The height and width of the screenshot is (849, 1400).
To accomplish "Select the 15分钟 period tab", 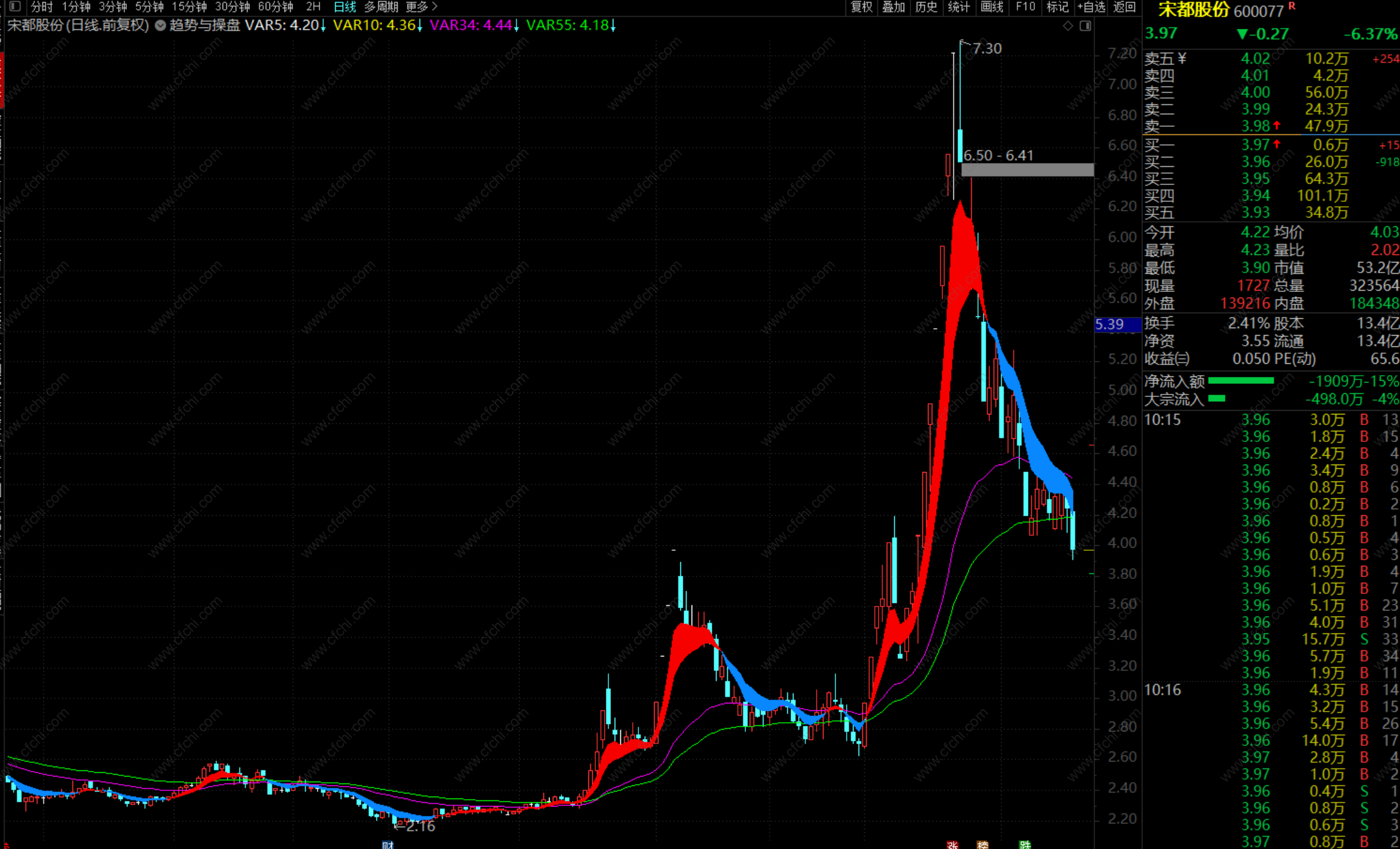I will (x=189, y=7).
